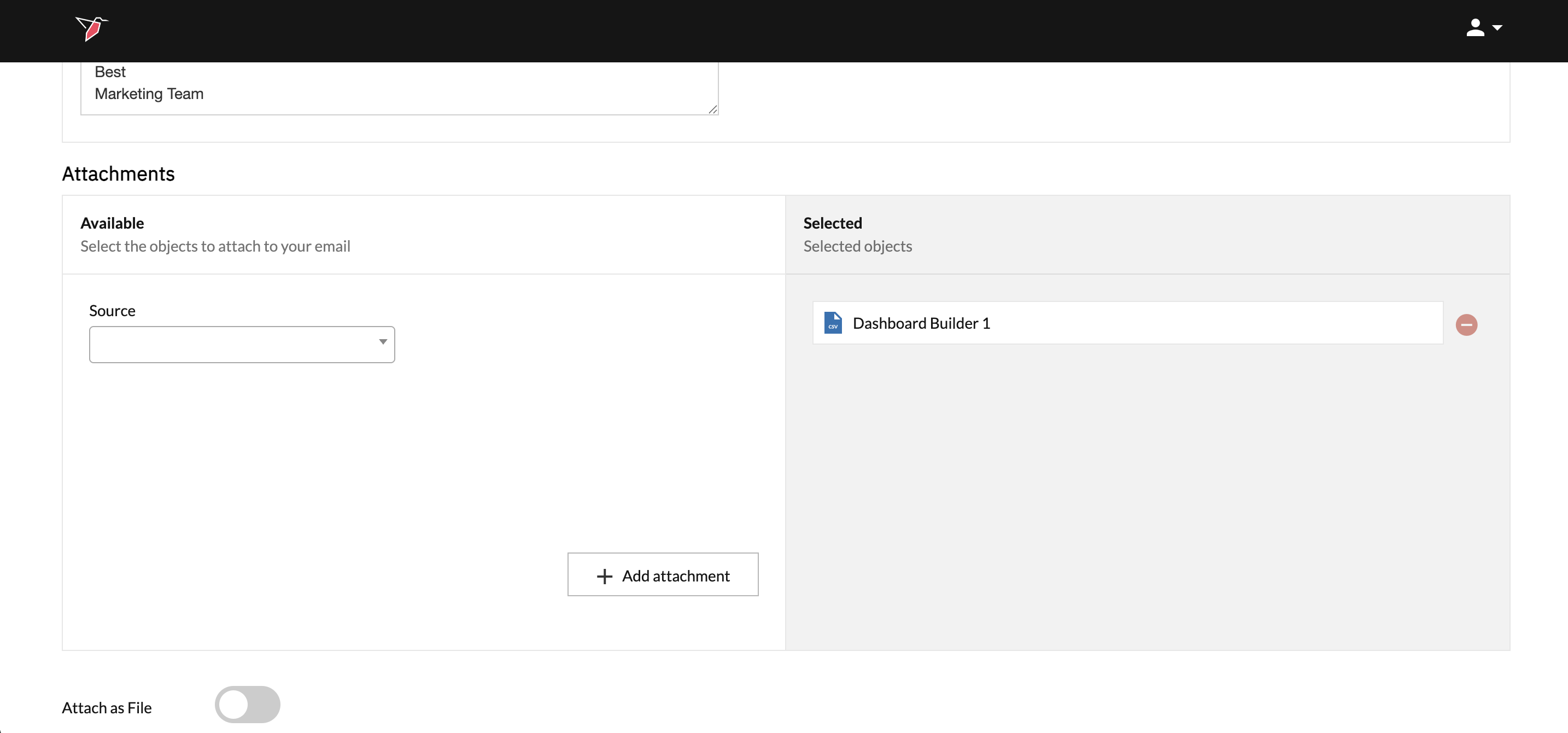This screenshot has height=733, width=1568.
Task: Click the Source dropdown arrow
Action: [383, 341]
